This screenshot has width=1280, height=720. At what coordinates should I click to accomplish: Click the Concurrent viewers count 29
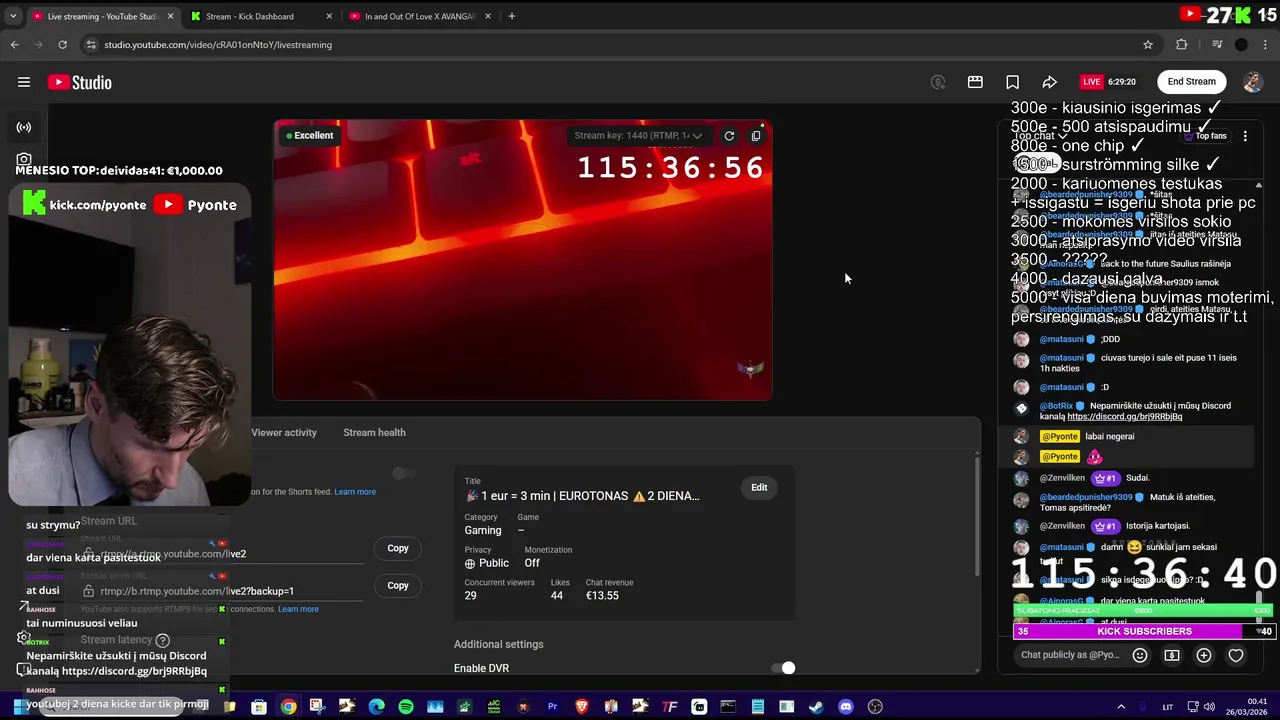click(x=470, y=596)
